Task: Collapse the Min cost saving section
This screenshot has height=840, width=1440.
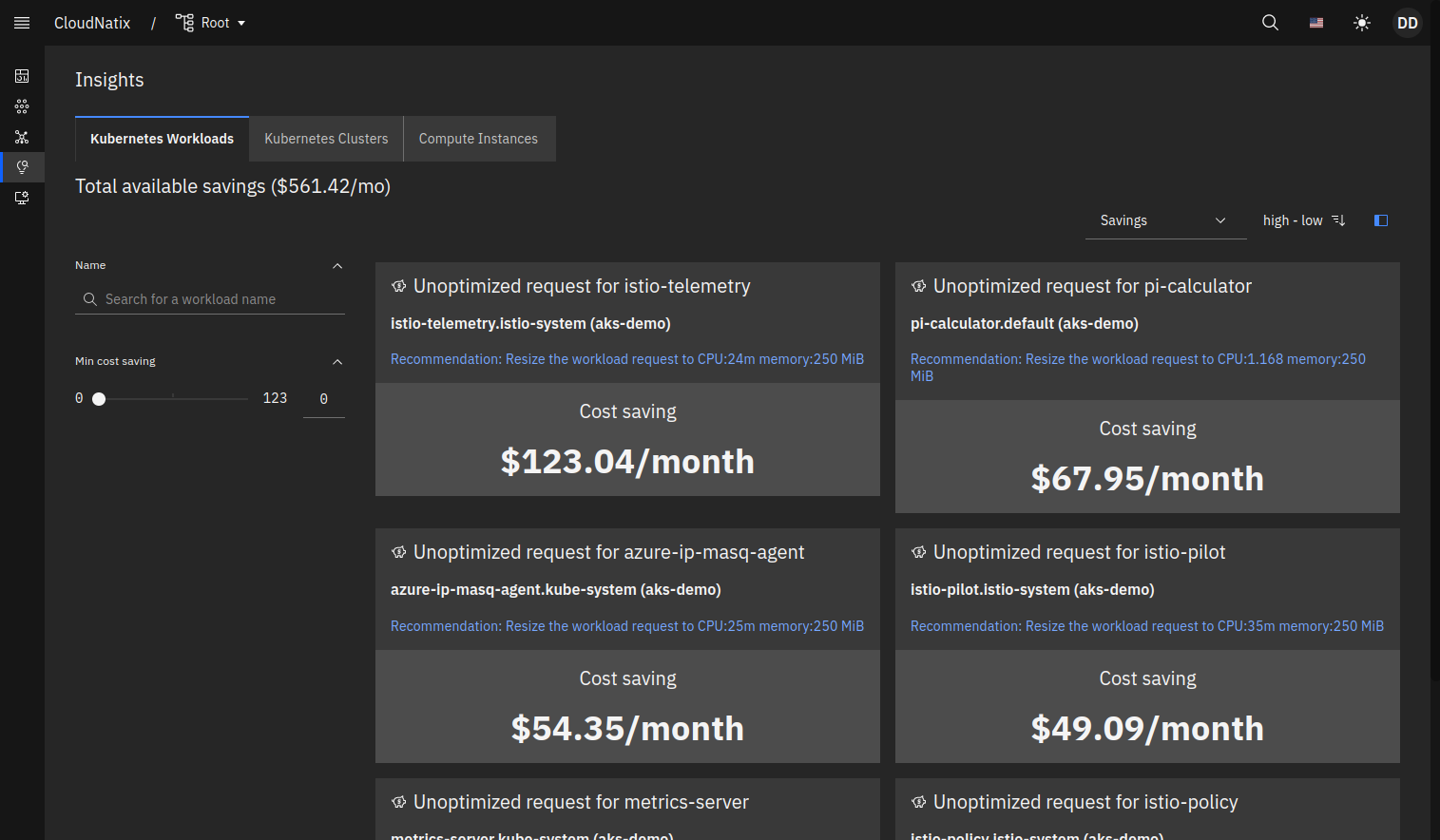Action: (x=337, y=362)
